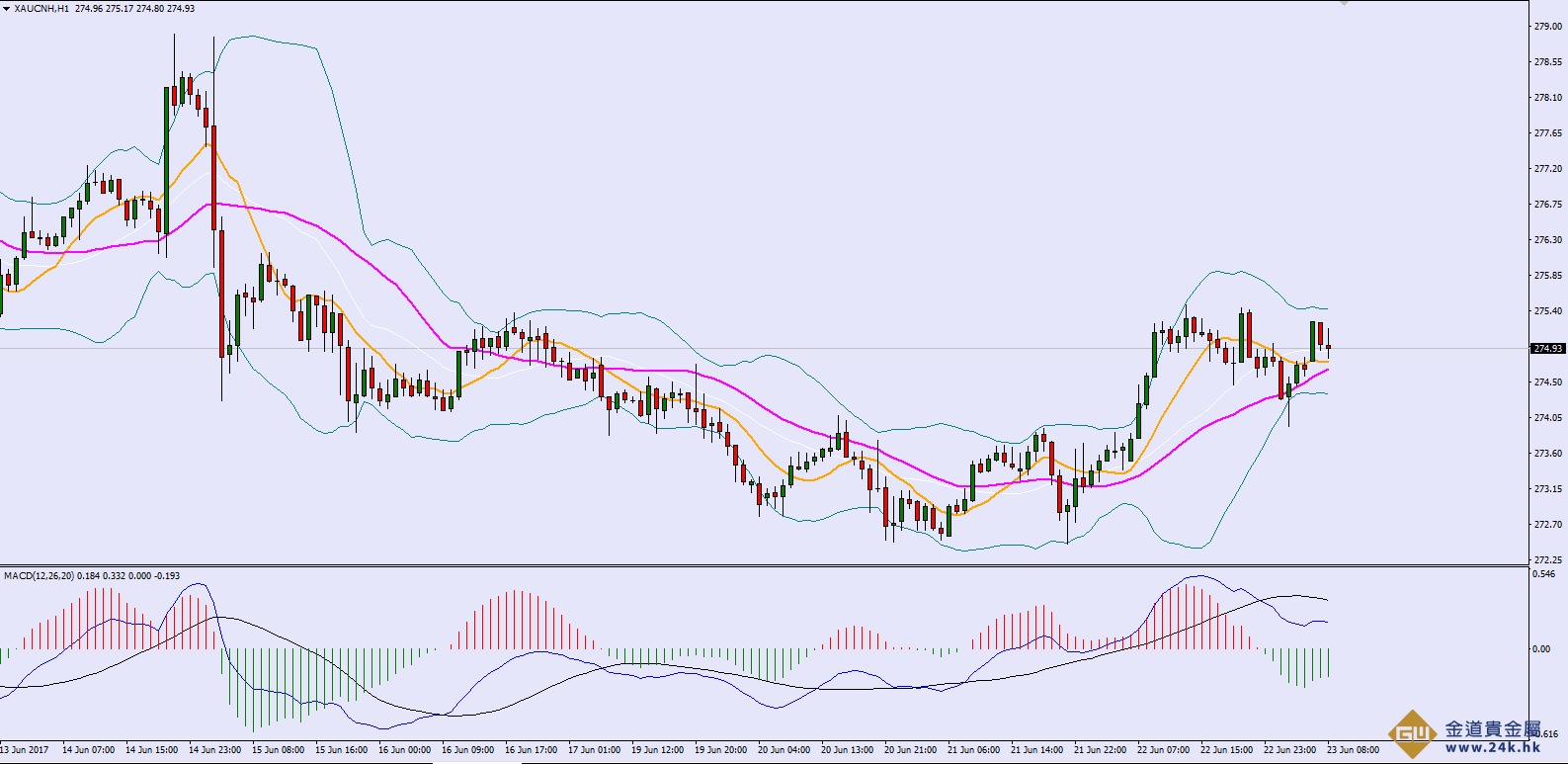Viewport: 1568px width, 764px height.
Task: Click the 0.00 MACD scale value
Action: pos(1541,649)
